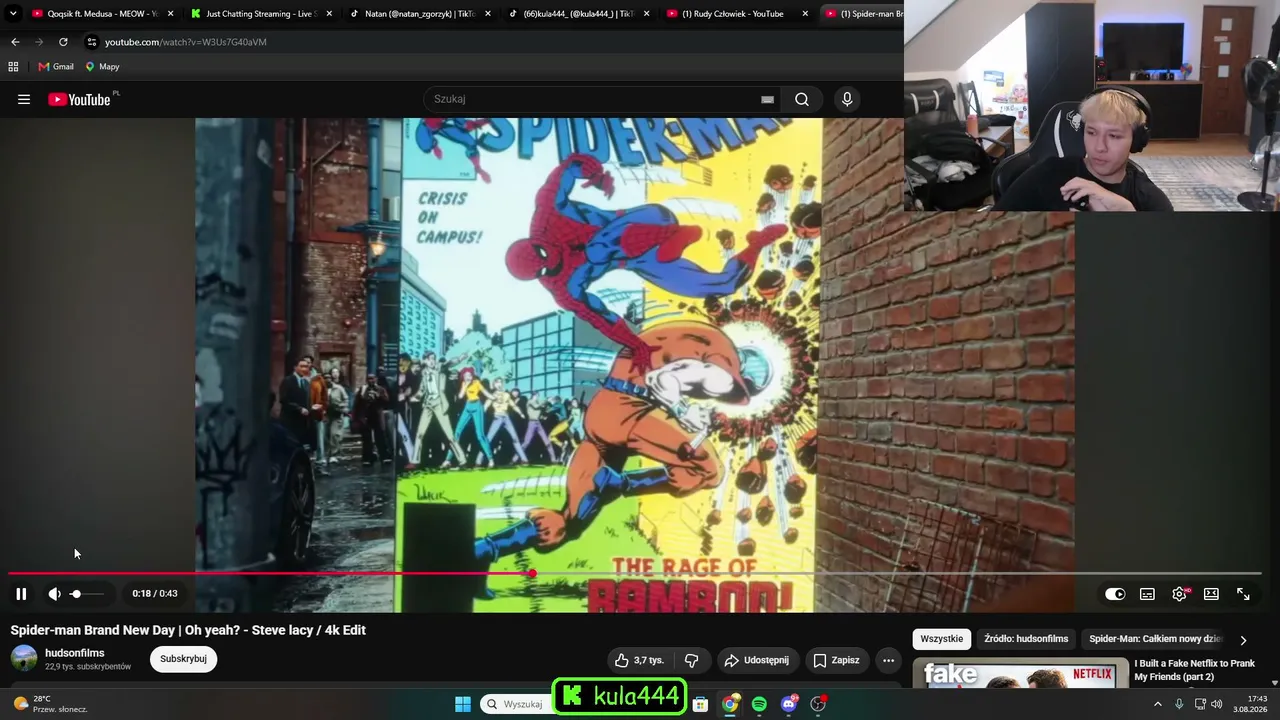1280x720 pixels.
Task: Start voice search with the microphone
Action: [x=847, y=99]
